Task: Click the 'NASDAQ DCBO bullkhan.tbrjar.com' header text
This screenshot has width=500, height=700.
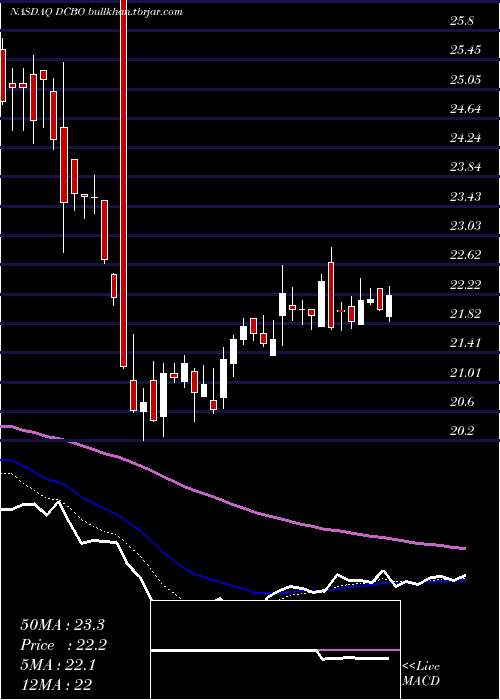Action: point(96,12)
